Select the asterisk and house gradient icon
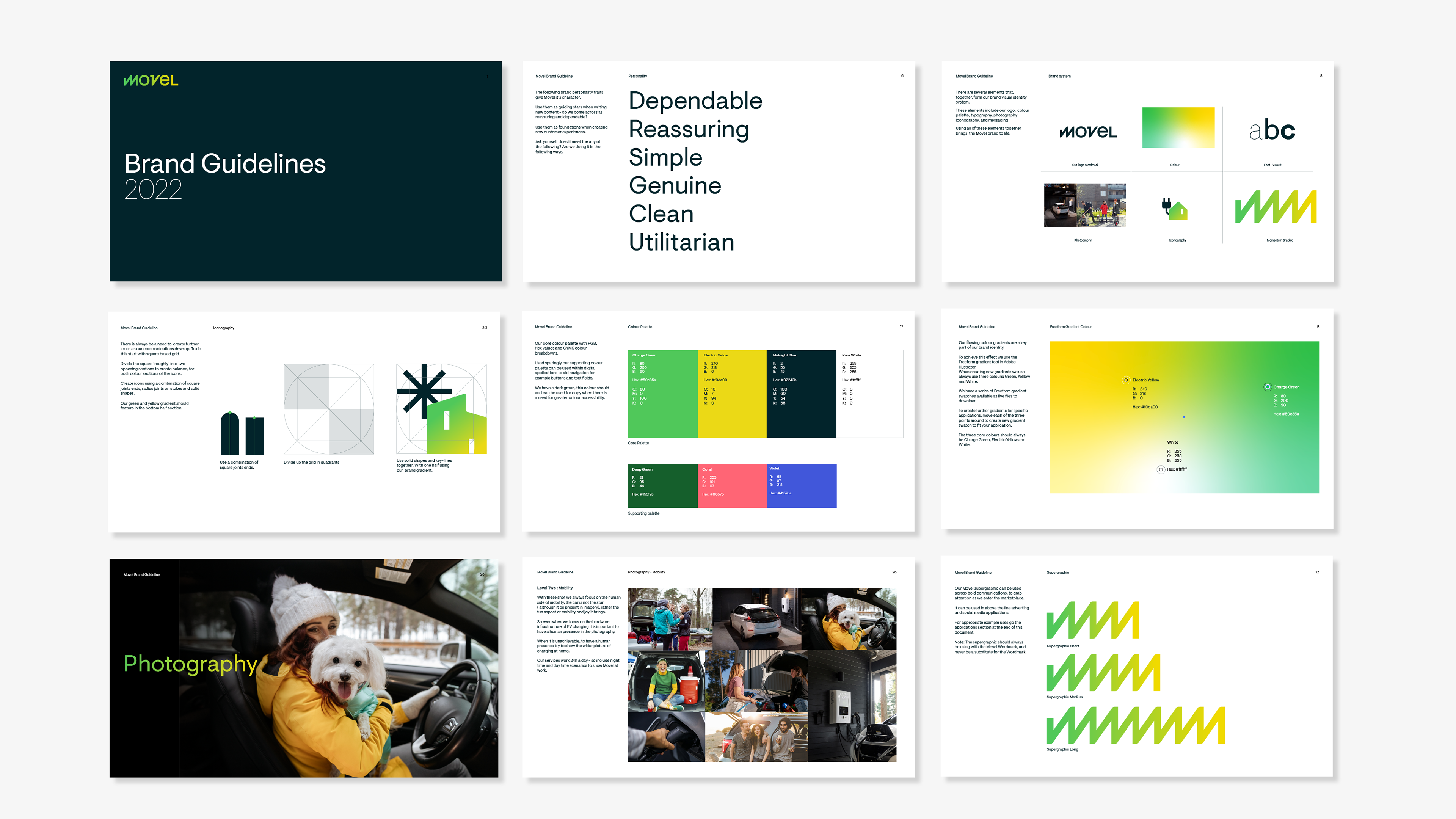Viewport: 1456px width, 819px height. tap(441, 409)
